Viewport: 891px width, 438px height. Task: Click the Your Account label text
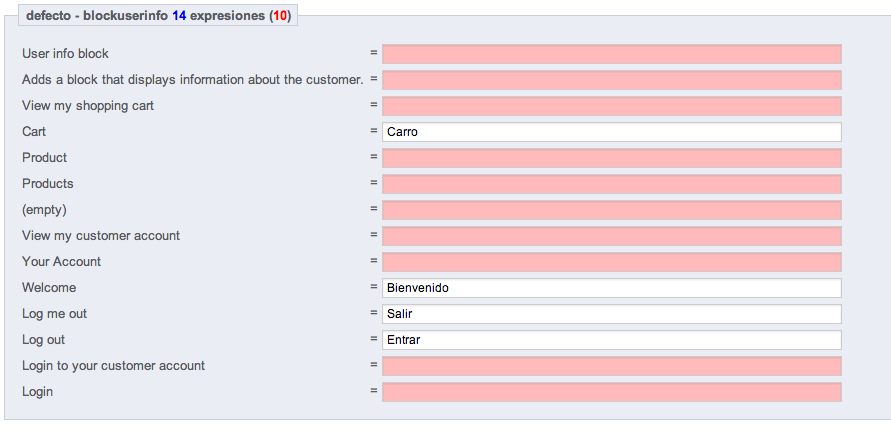61,262
